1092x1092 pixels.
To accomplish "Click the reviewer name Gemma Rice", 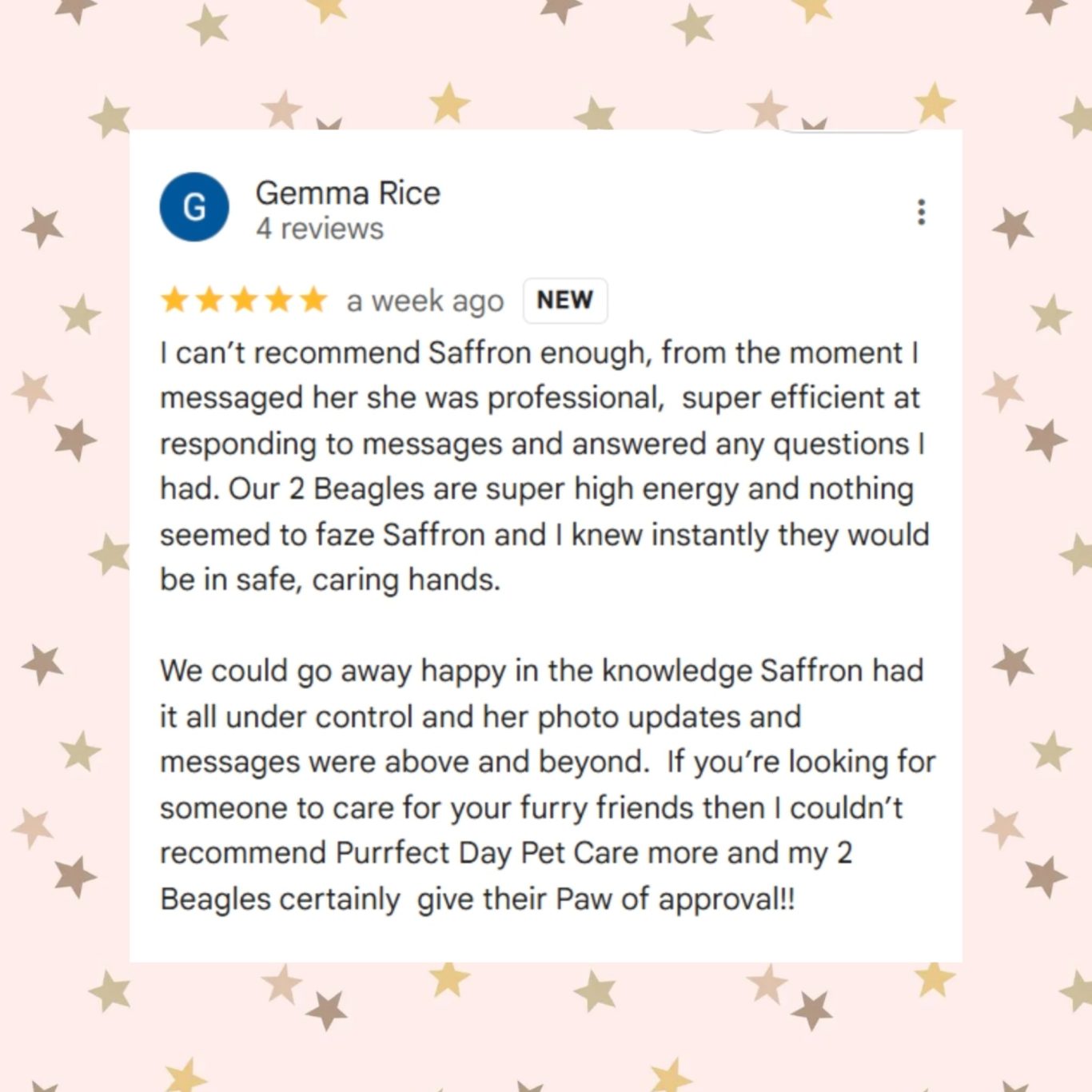I will (348, 193).
